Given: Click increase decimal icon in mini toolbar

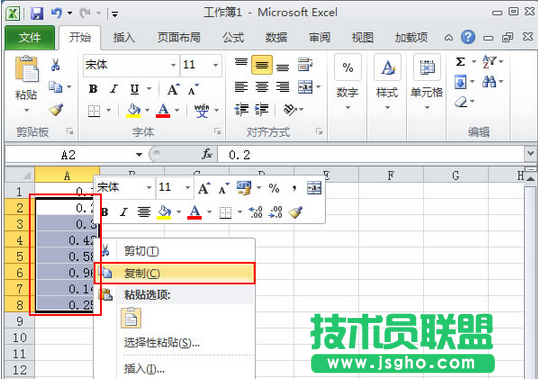Looking at the screenshot, I should click(256, 212).
